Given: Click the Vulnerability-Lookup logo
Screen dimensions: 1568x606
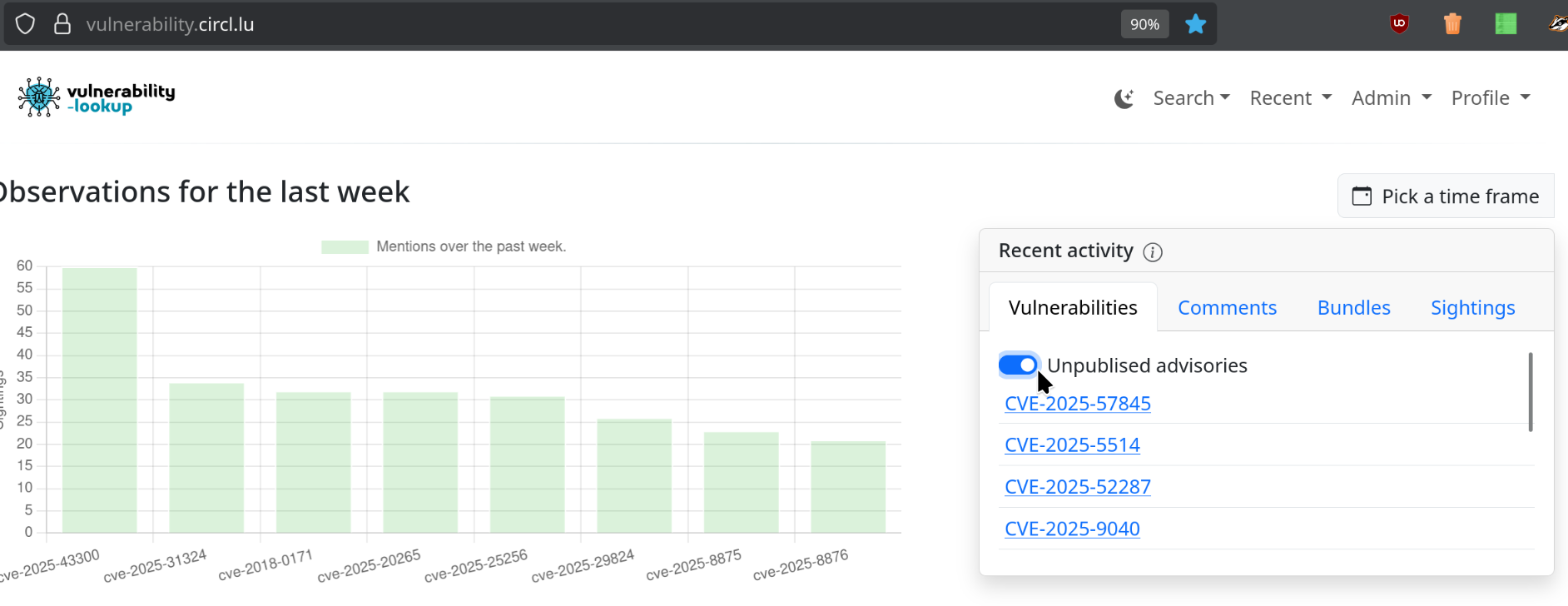Looking at the screenshot, I should [97, 97].
